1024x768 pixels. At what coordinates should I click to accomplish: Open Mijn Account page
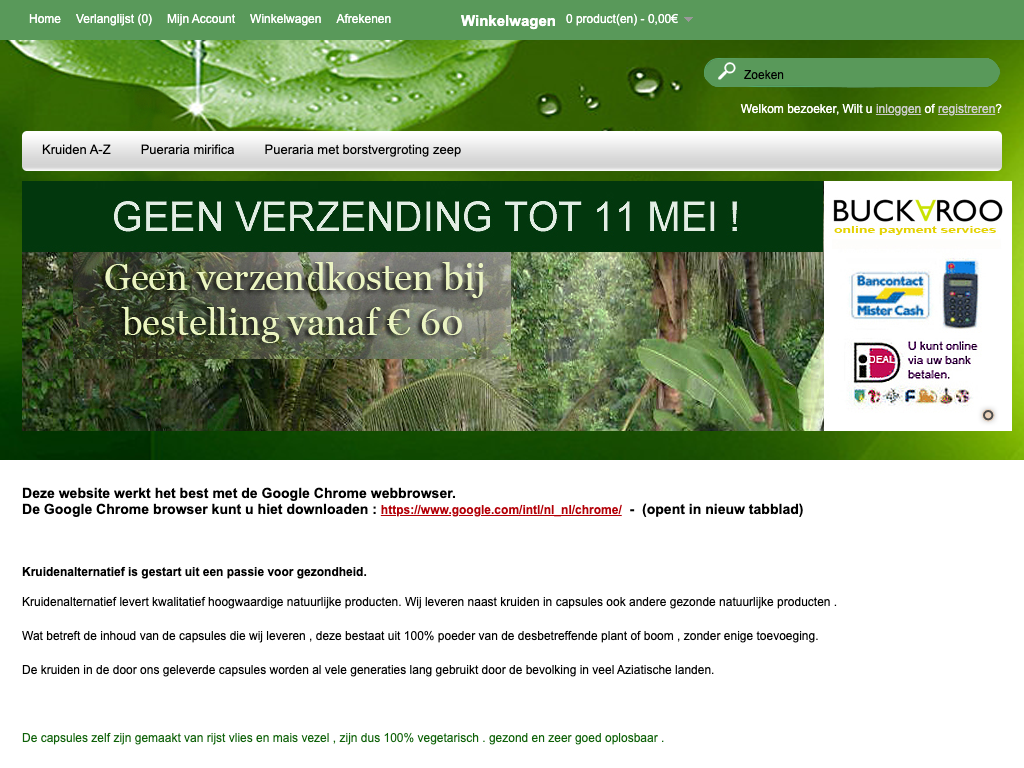click(x=200, y=19)
